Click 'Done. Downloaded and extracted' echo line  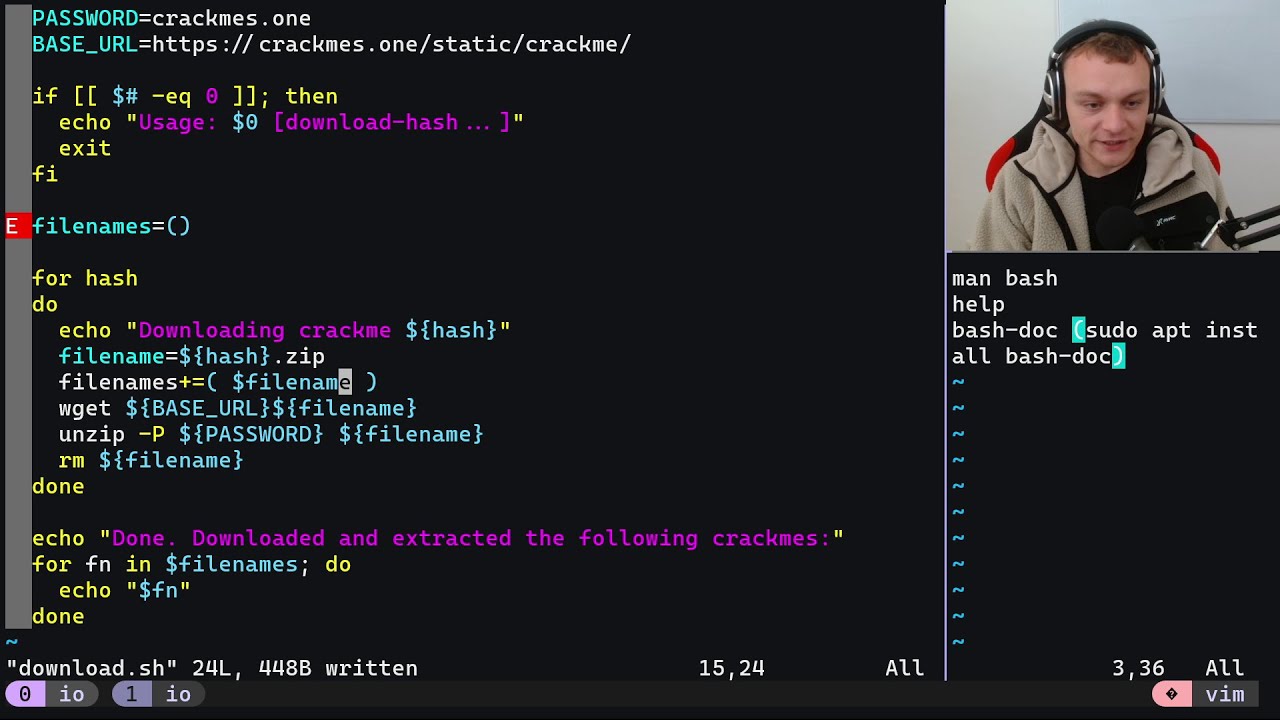(438, 538)
